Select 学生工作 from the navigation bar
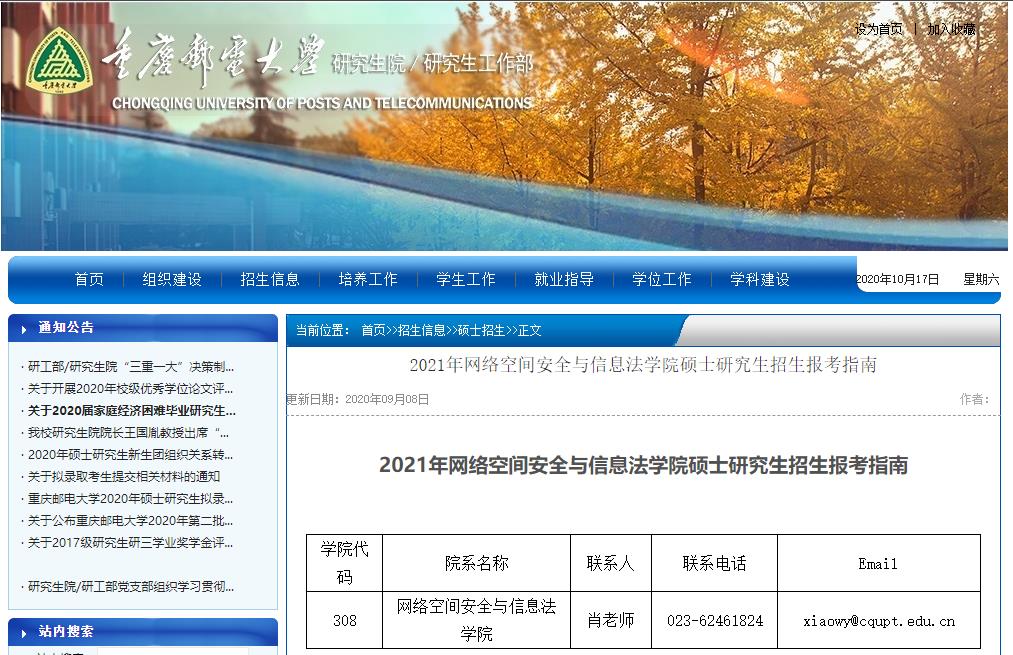Image resolution: width=1013 pixels, height=655 pixels. coord(464,280)
